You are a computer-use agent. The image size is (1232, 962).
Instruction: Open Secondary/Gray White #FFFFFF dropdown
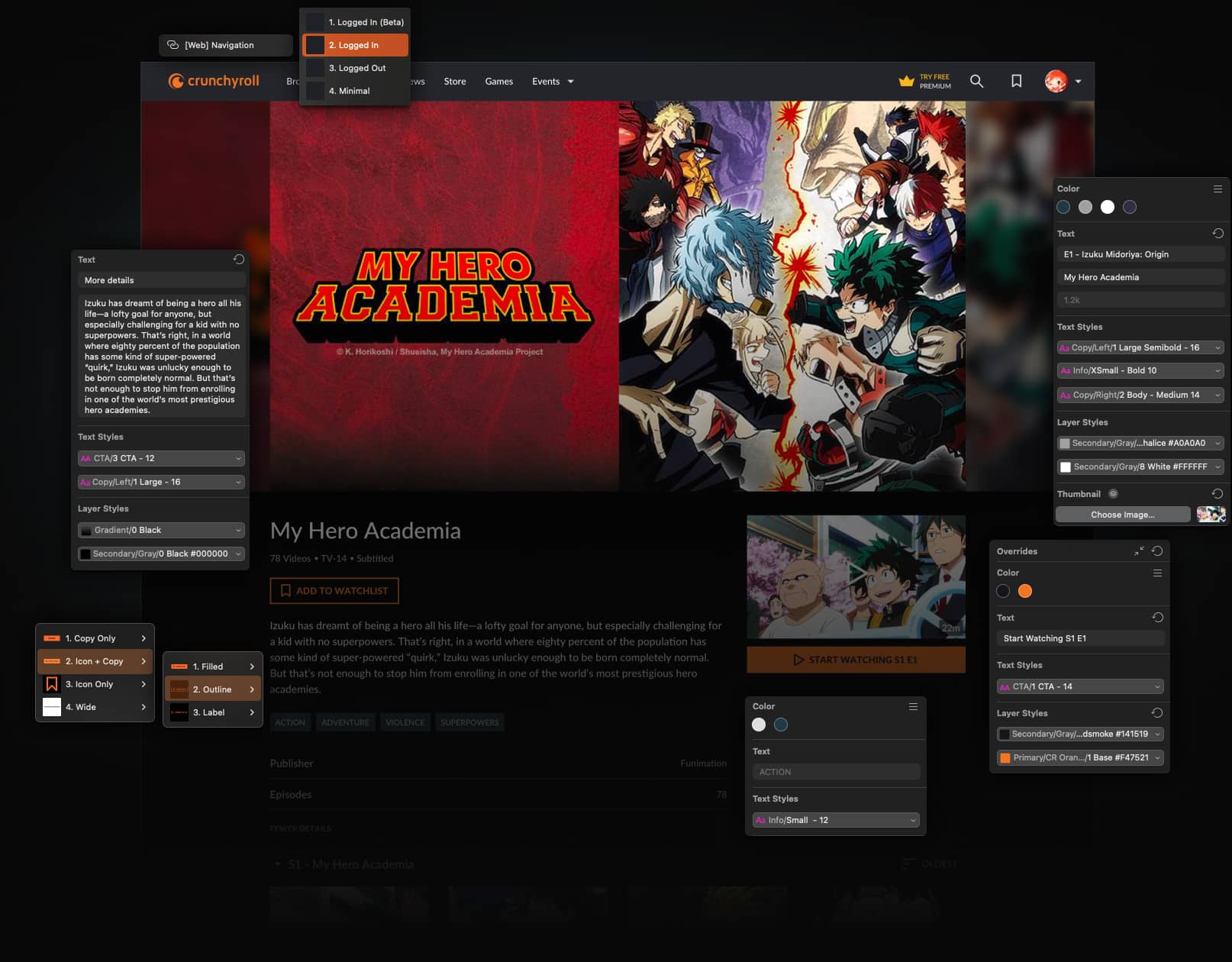(x=1140, y=466)
